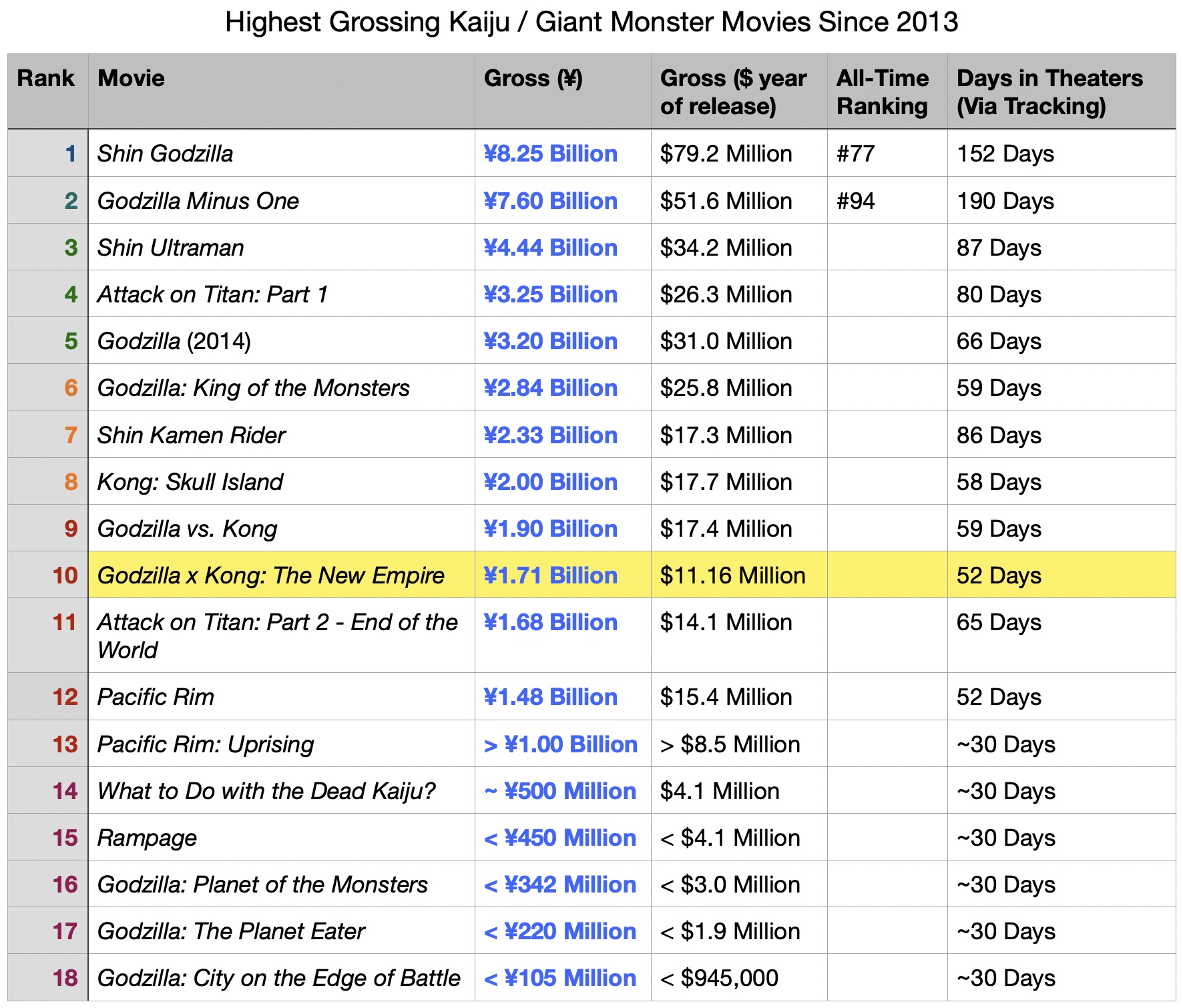Click the "$11.16 Million" dollar gross
The width and height of the screenshot is (1183, 1008).
733,575
